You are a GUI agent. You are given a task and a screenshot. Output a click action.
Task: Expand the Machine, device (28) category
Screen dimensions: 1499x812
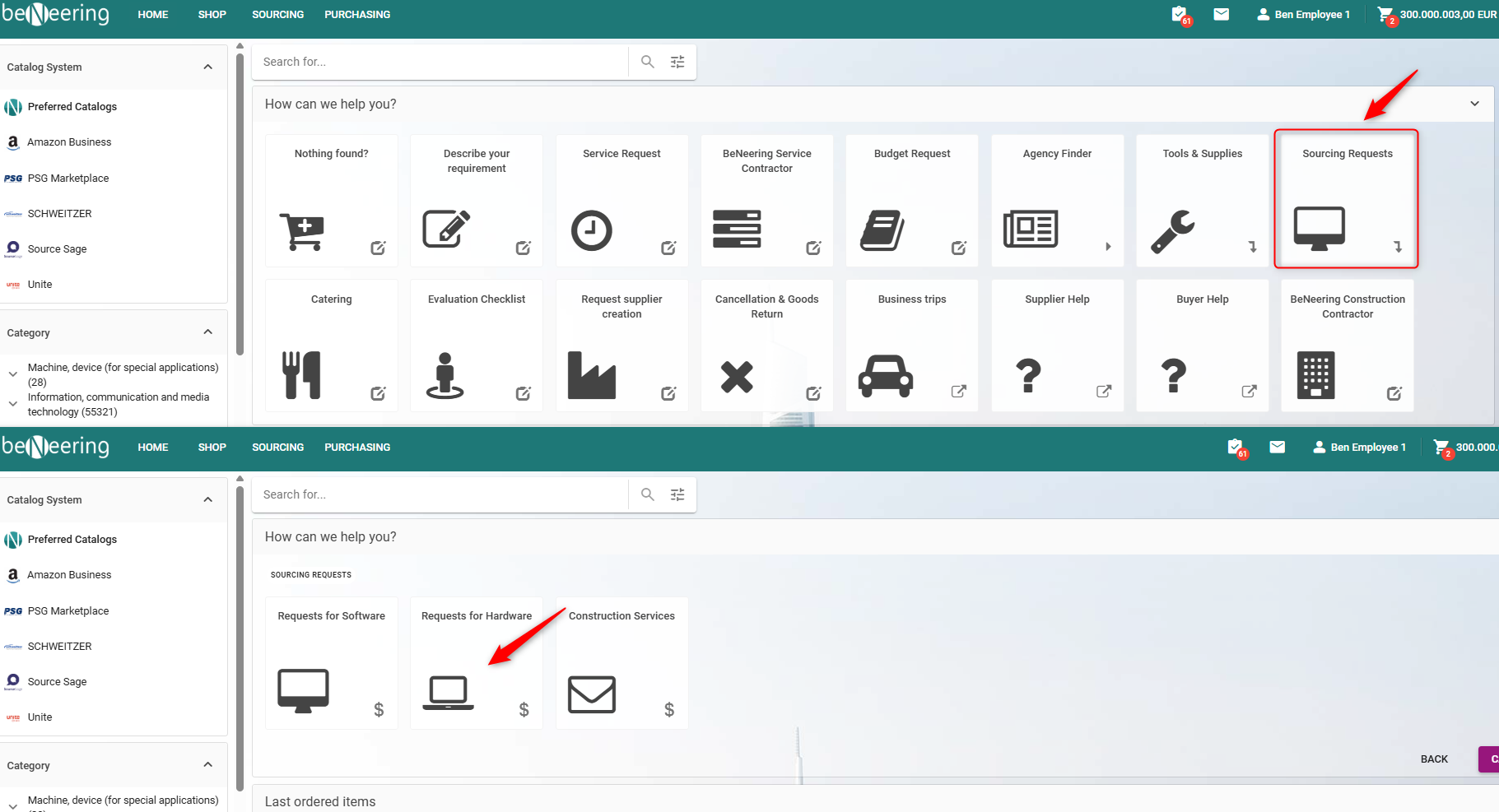click(x=13, y=374)
